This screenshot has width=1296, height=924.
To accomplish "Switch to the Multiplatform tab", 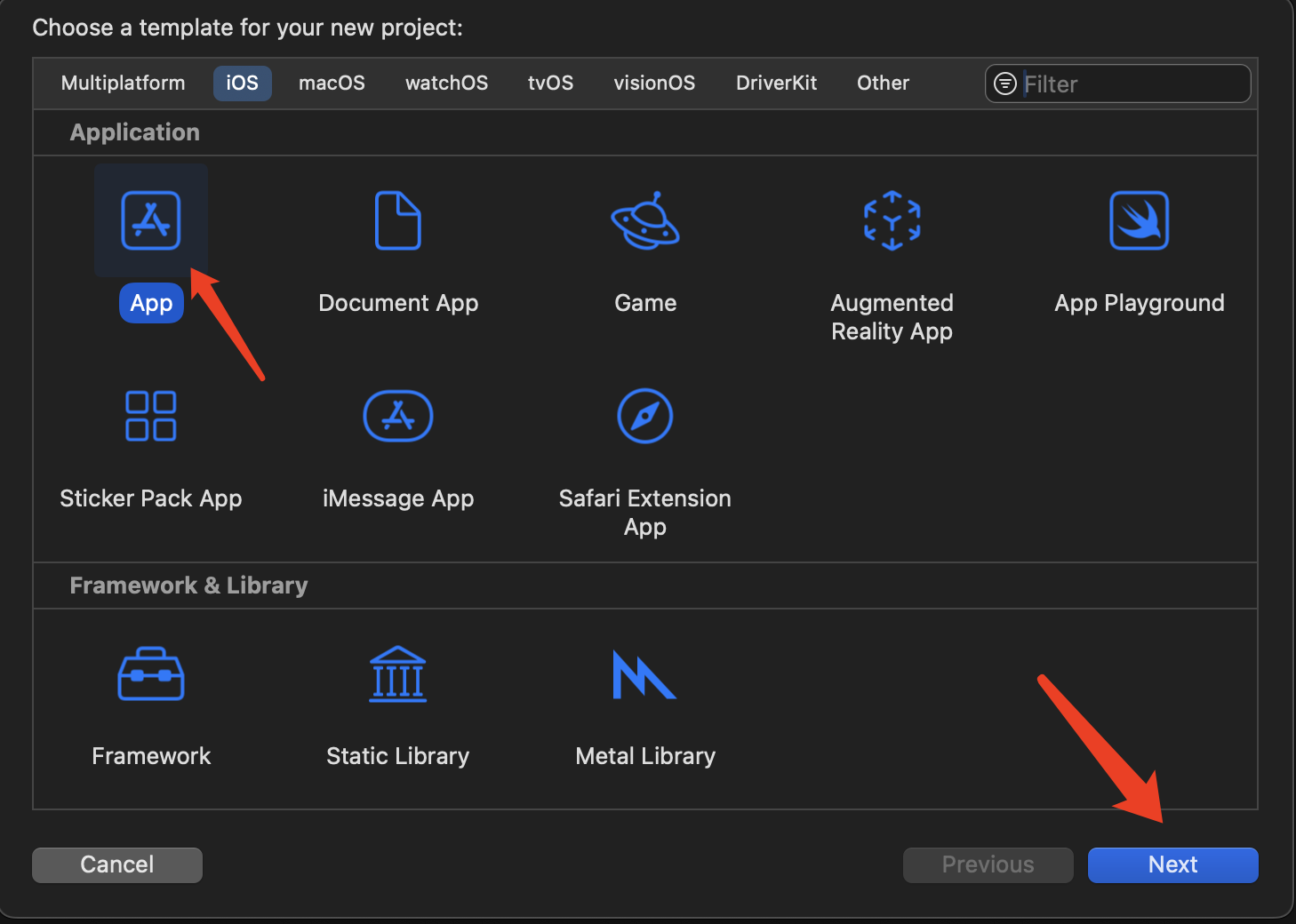I will coord(124,83).
